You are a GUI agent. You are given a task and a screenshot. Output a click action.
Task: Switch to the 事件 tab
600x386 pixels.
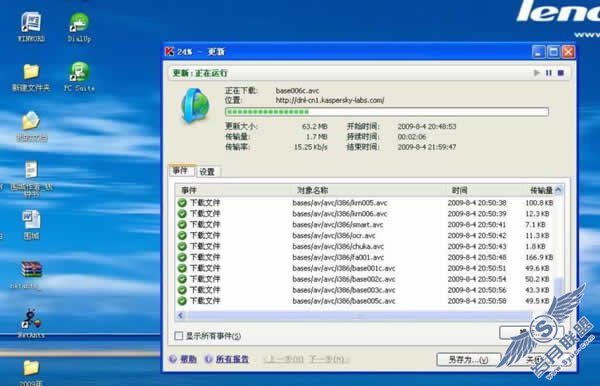tap(181, 171)
